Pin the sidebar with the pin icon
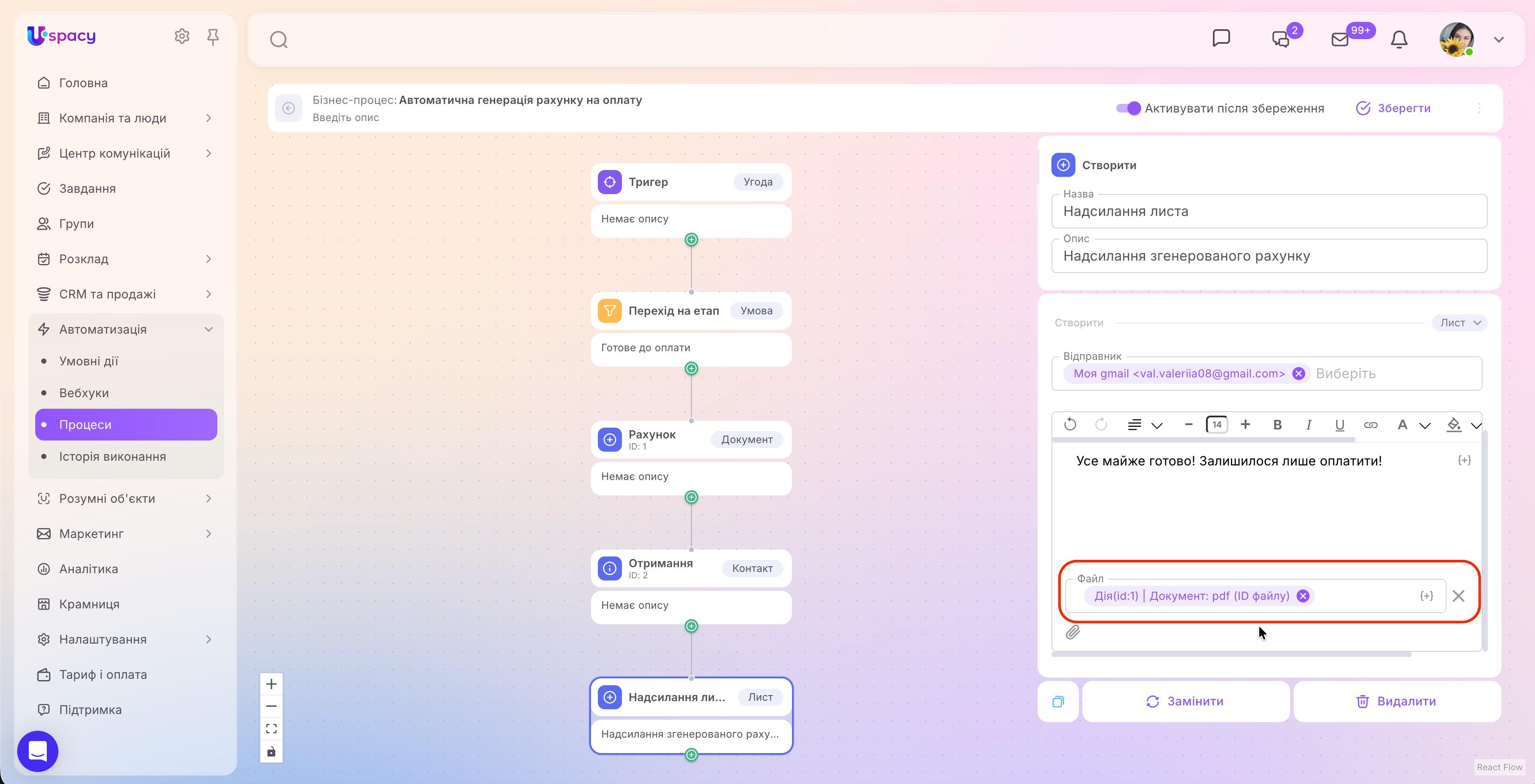Image resolution: width=1535 pixels, height=784 pixels. [x=213, y=37]
